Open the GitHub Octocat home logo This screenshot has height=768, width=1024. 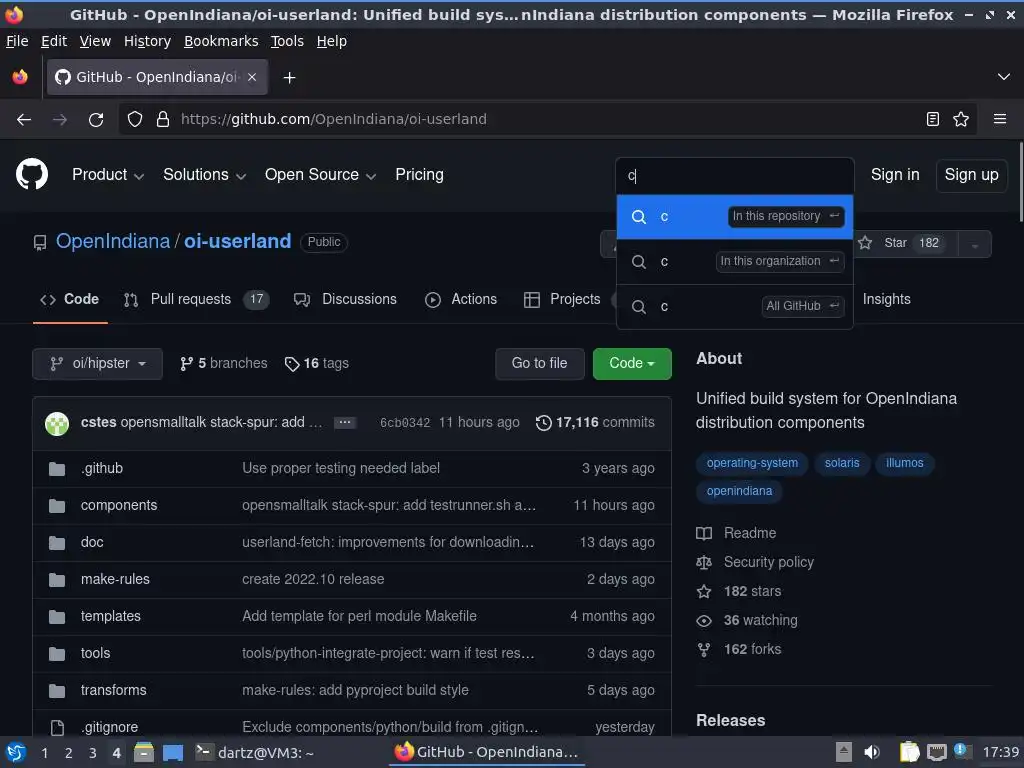point(32,174)
